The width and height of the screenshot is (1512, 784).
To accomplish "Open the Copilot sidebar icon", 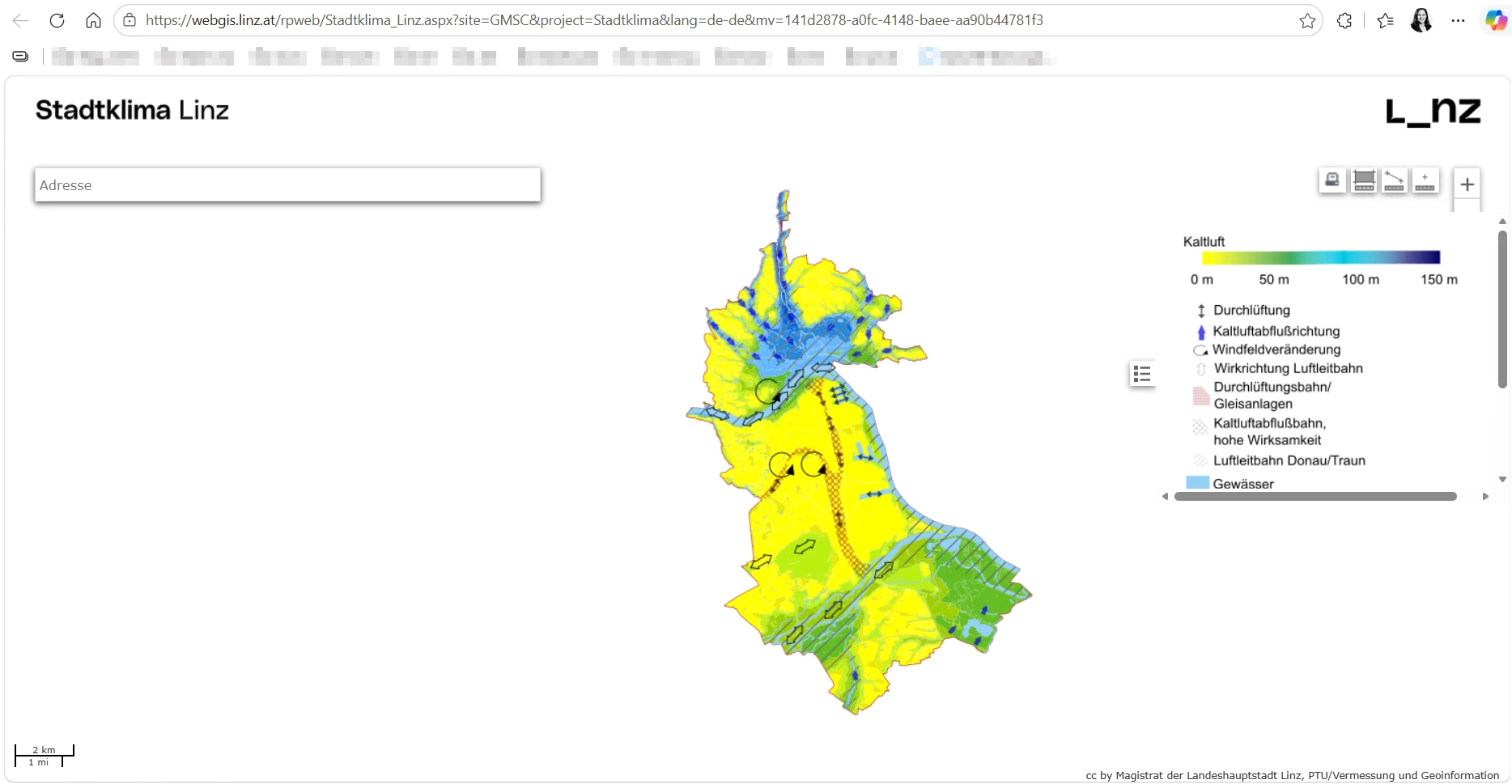I will pos(1495,20).
